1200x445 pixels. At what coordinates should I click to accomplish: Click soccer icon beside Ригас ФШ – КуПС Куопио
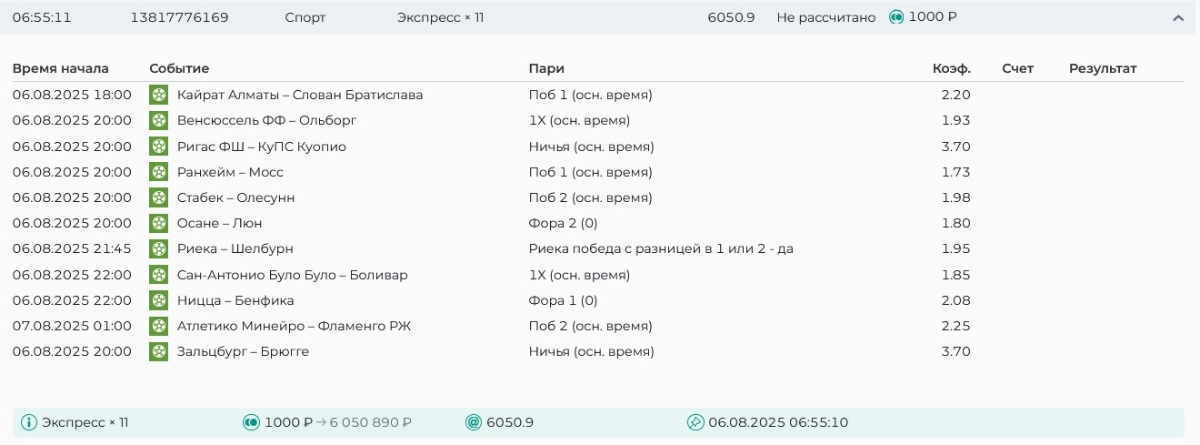(x=158, y=147)
